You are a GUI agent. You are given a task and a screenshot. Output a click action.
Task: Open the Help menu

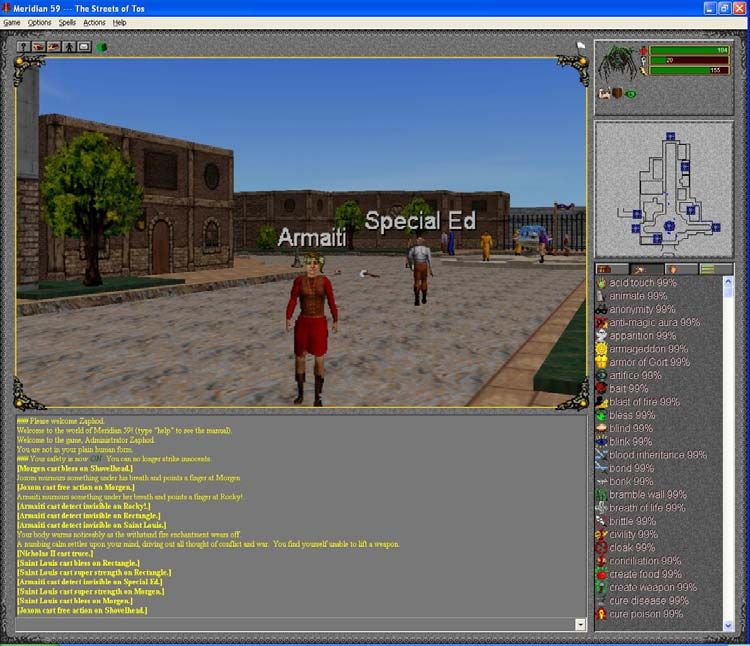pyautogui.click(x=119, y=22)
